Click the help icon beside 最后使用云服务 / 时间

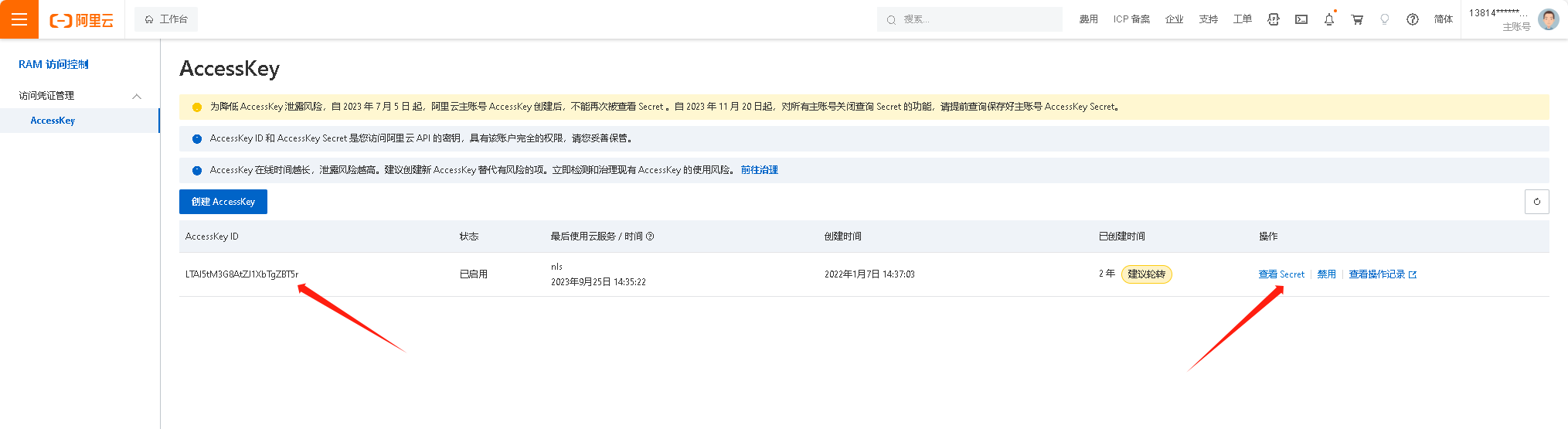pyautogui.click(x=650, y=237)
